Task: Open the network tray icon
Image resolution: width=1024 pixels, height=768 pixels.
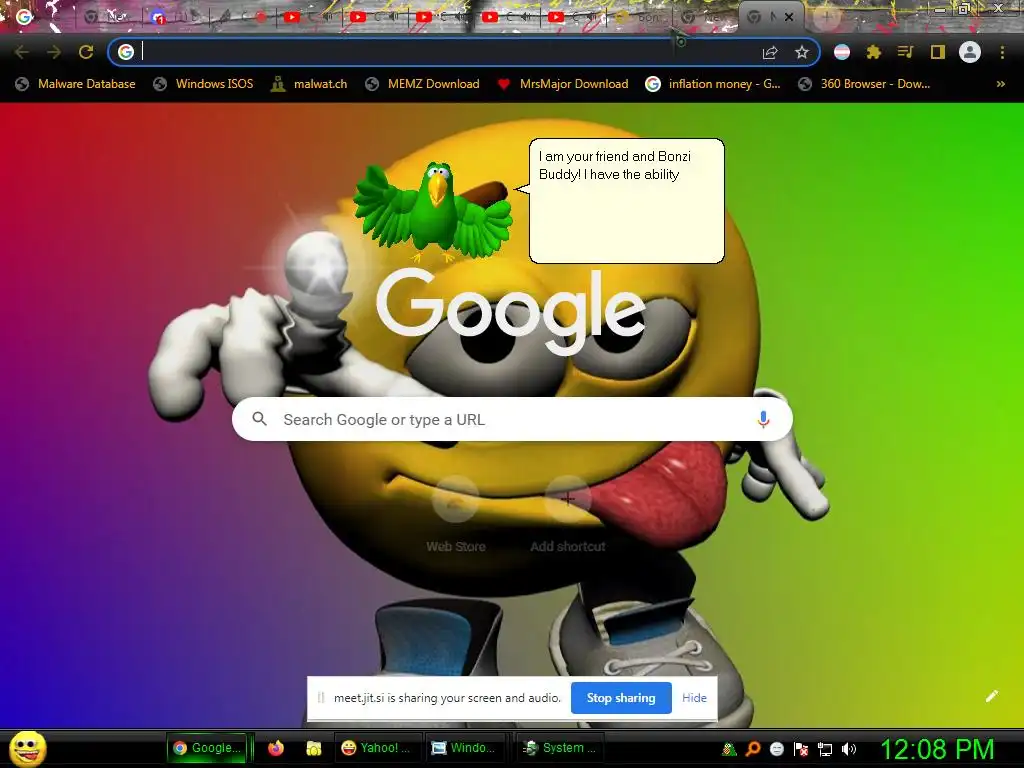Action: [x=825, y=749]
